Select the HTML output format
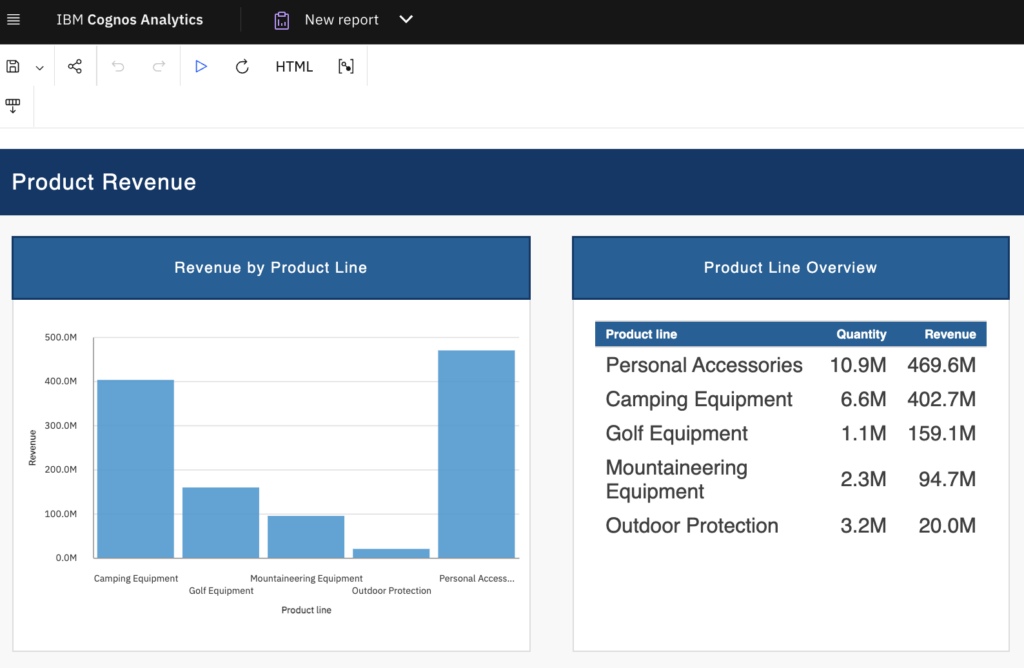 click(294, 67)
